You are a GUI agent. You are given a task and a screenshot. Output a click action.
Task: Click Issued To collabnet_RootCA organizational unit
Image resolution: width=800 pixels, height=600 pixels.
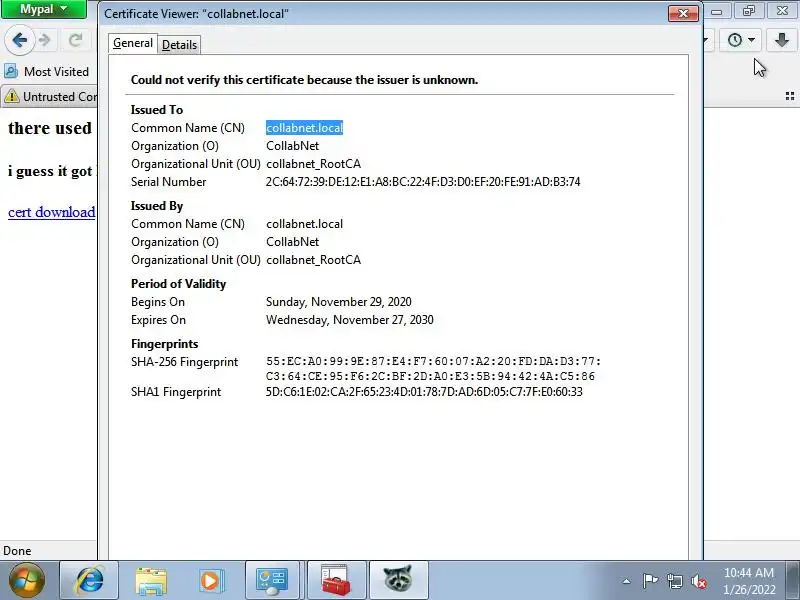313,164
